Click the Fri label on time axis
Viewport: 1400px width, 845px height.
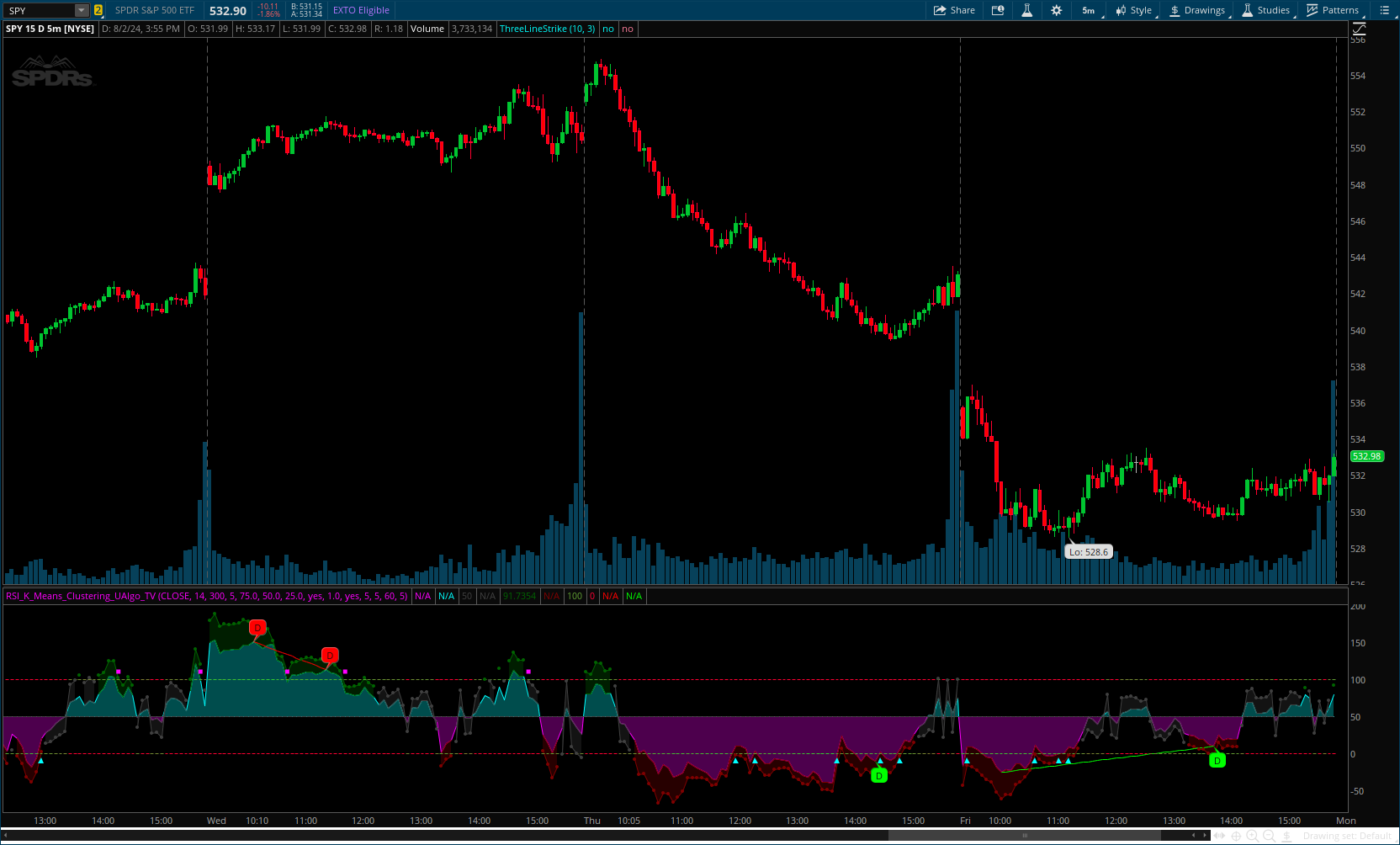(965, 821)
